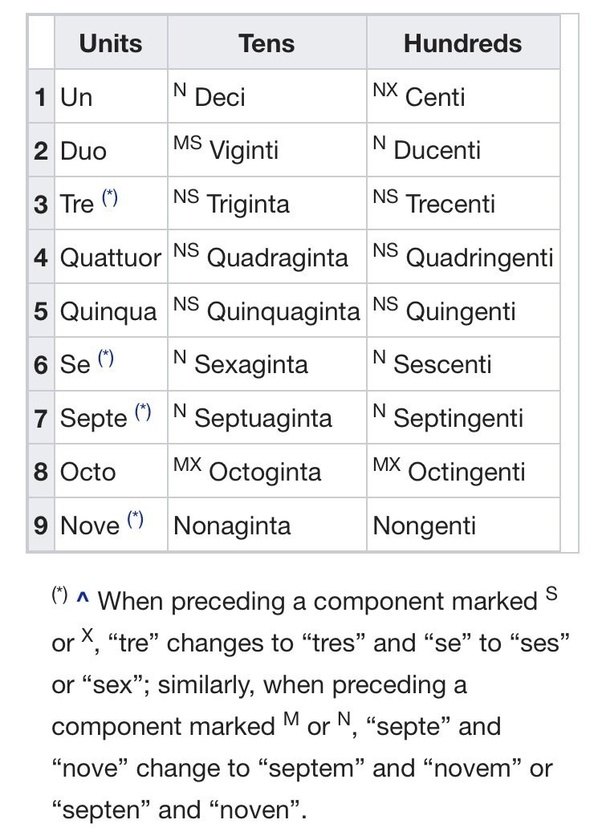
Task: Click the Units column header
Action: 111,43
